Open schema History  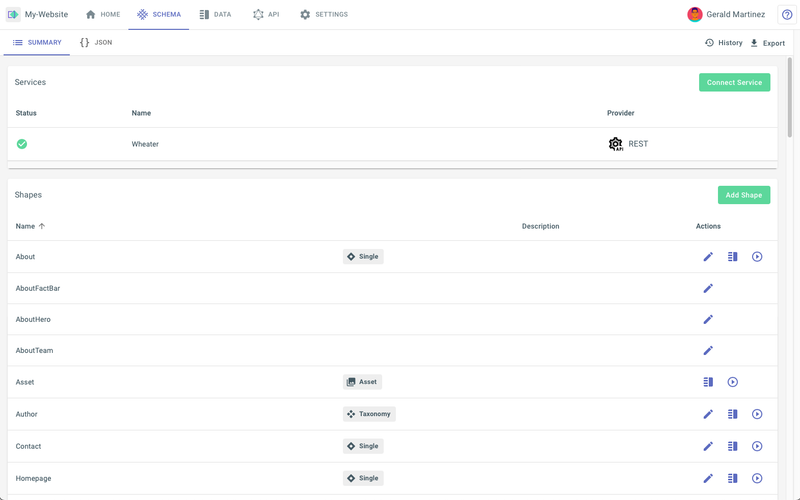723,43
